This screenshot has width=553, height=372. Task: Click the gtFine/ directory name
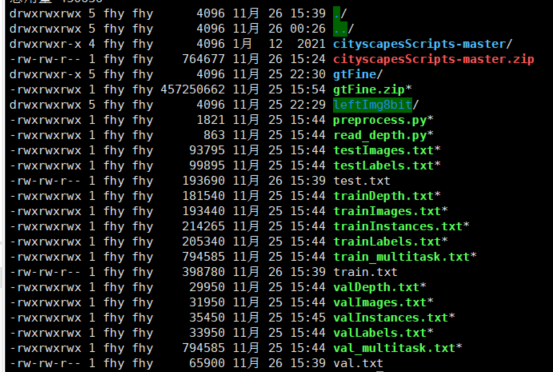click(x=358, y=74)
